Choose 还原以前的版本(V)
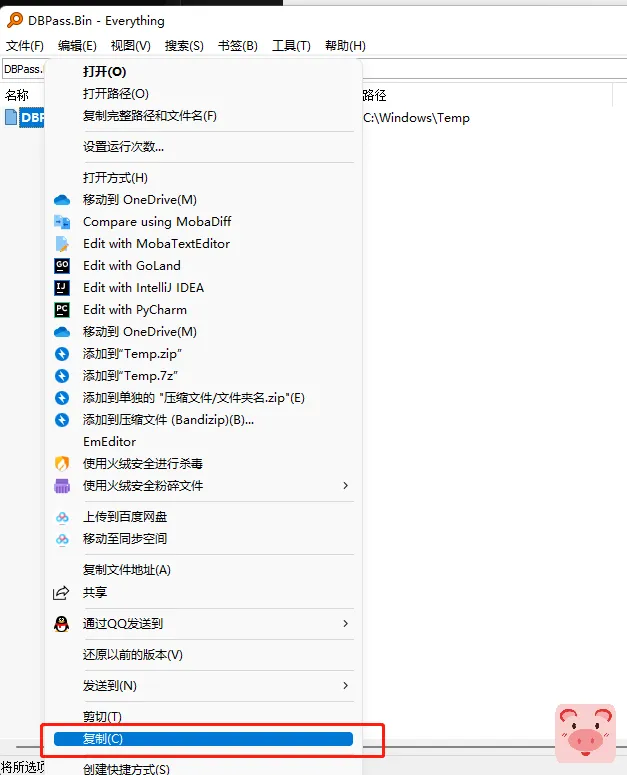The height and width of the screenshot is (775, 627). pos(133,655)
